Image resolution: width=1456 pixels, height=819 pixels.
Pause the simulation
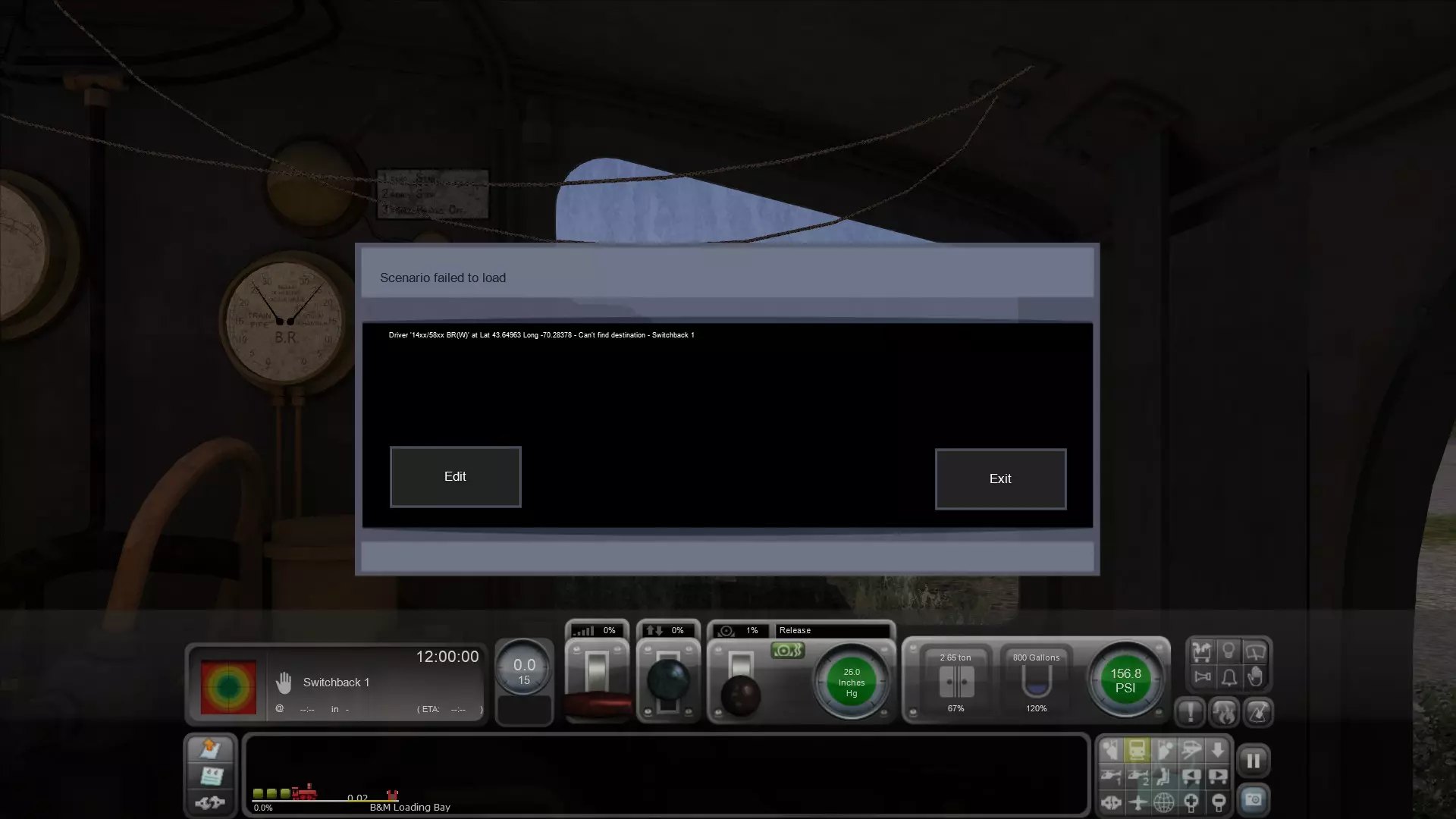pos(1253,761)
